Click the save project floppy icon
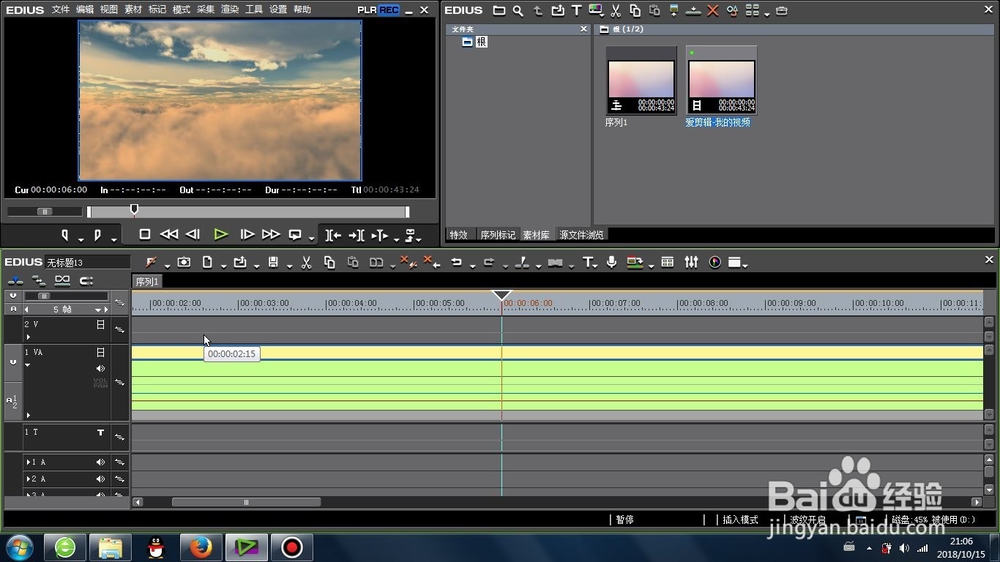 (x=273, y=262)
